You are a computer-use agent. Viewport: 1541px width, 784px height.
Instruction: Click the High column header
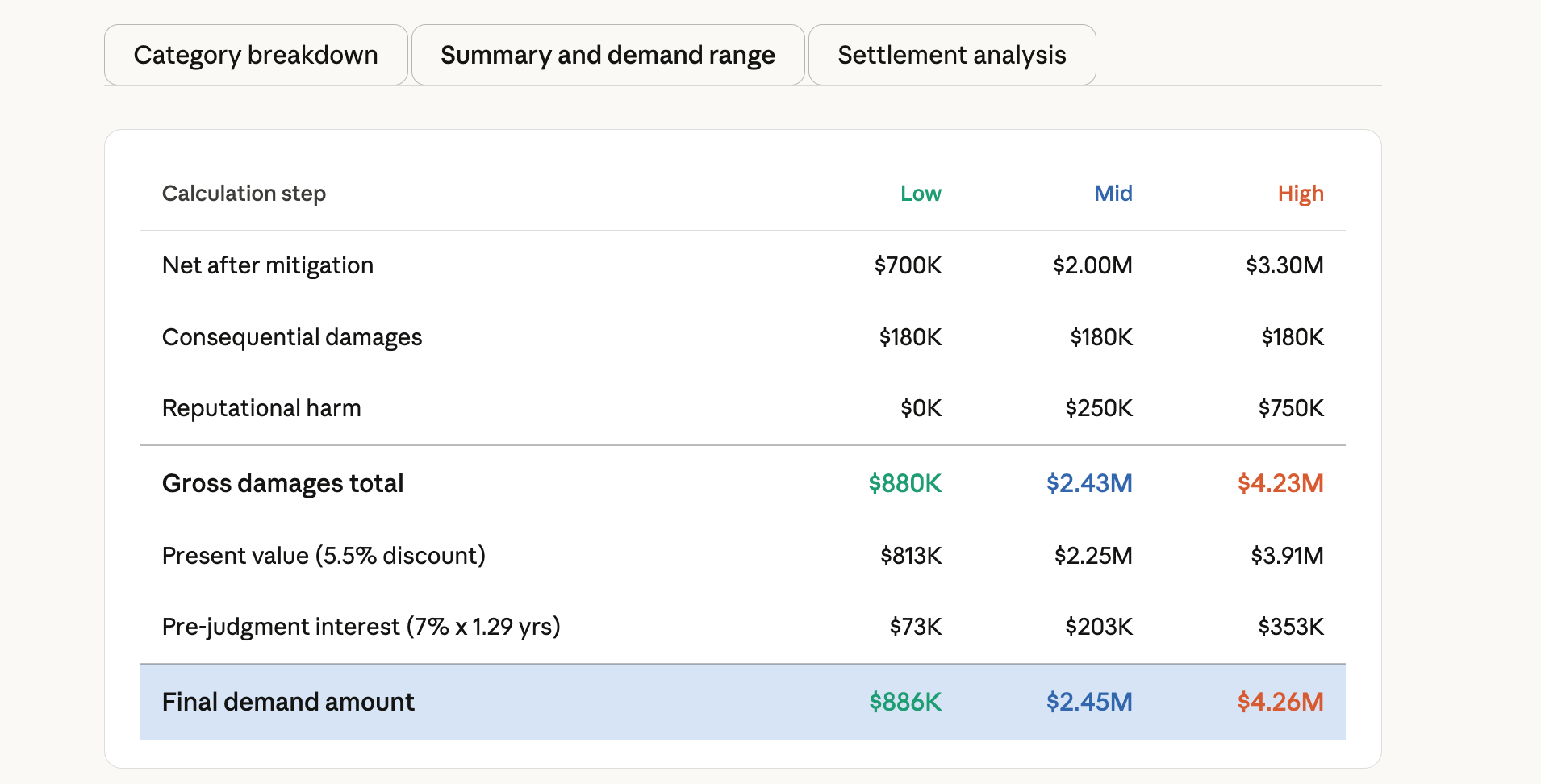pos(1300,194)
